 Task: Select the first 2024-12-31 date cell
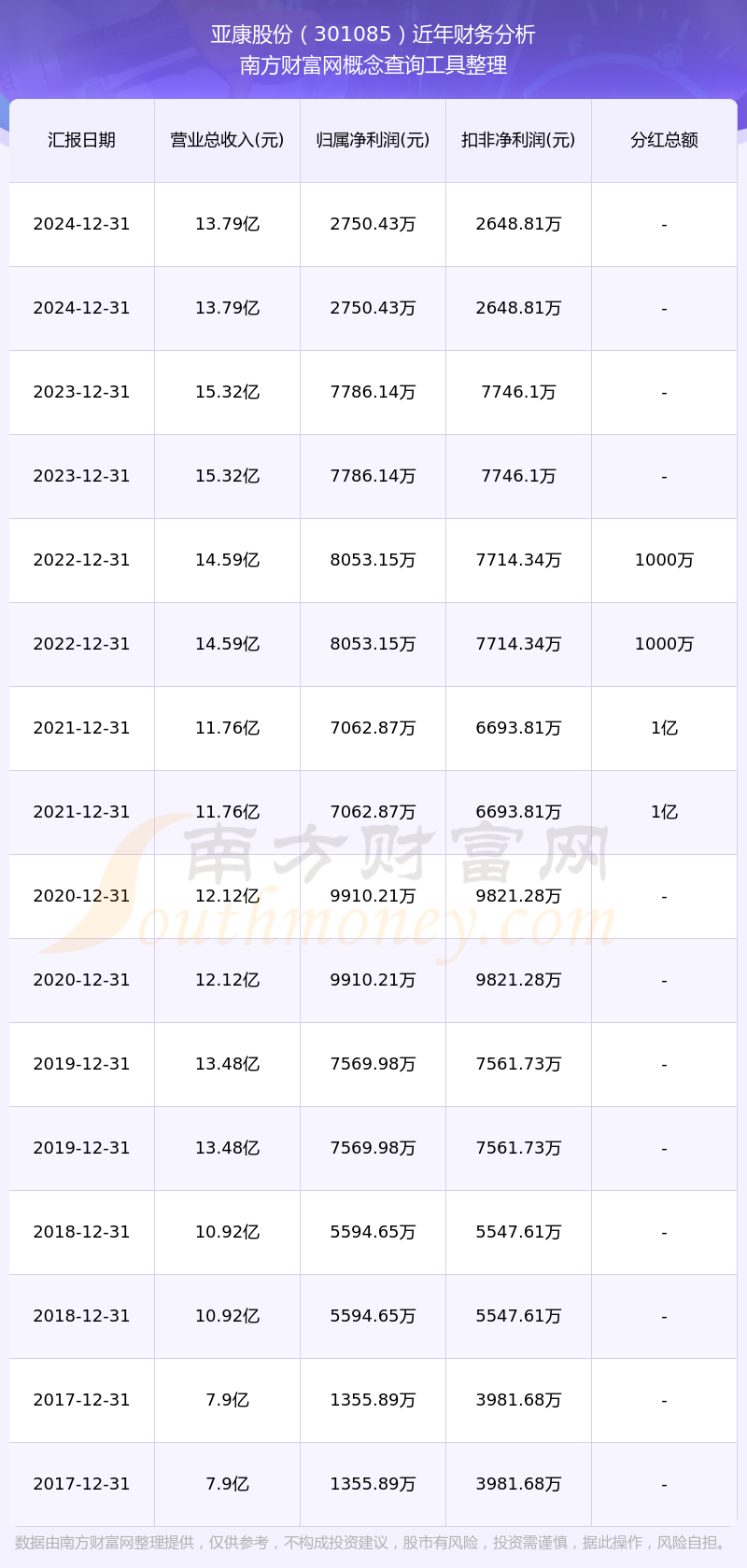[81, 224]
